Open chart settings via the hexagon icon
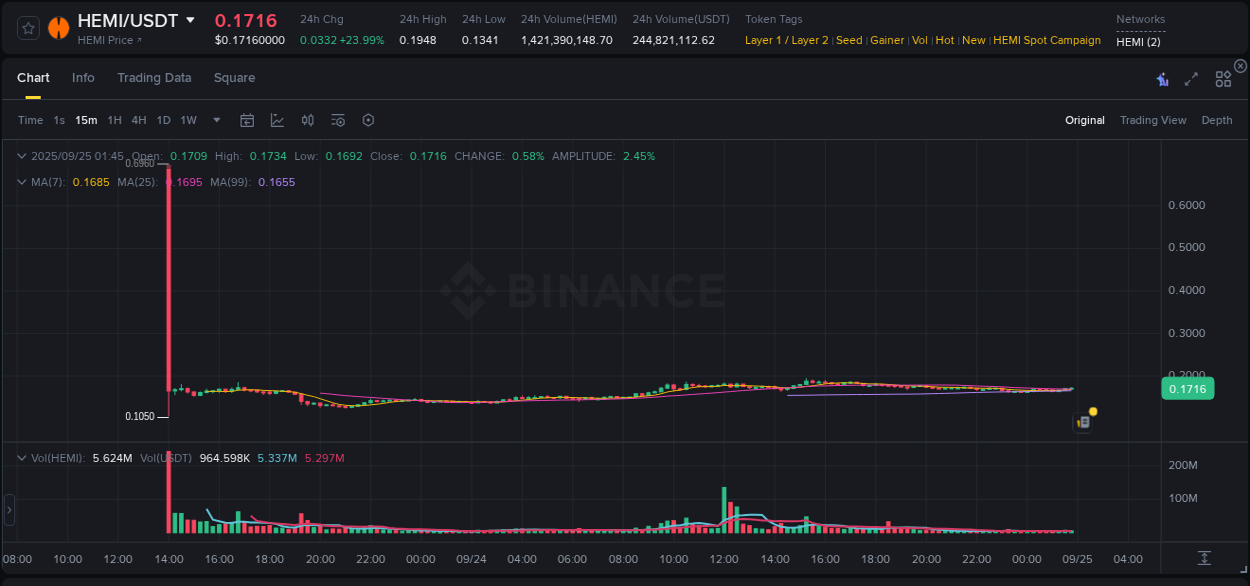1250x586 pixels. (368, 120)
